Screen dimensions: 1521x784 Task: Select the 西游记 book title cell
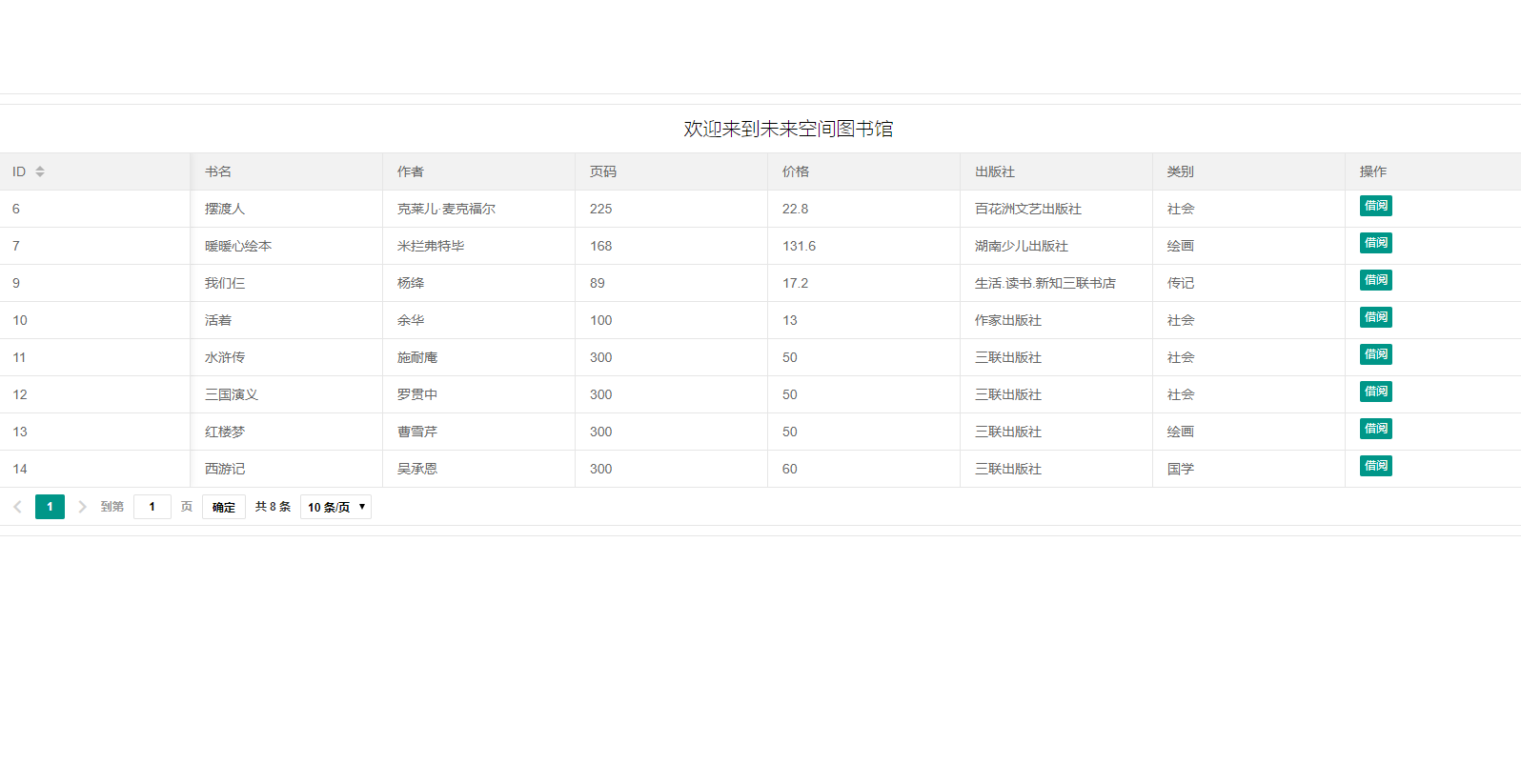tap(287, 469)
